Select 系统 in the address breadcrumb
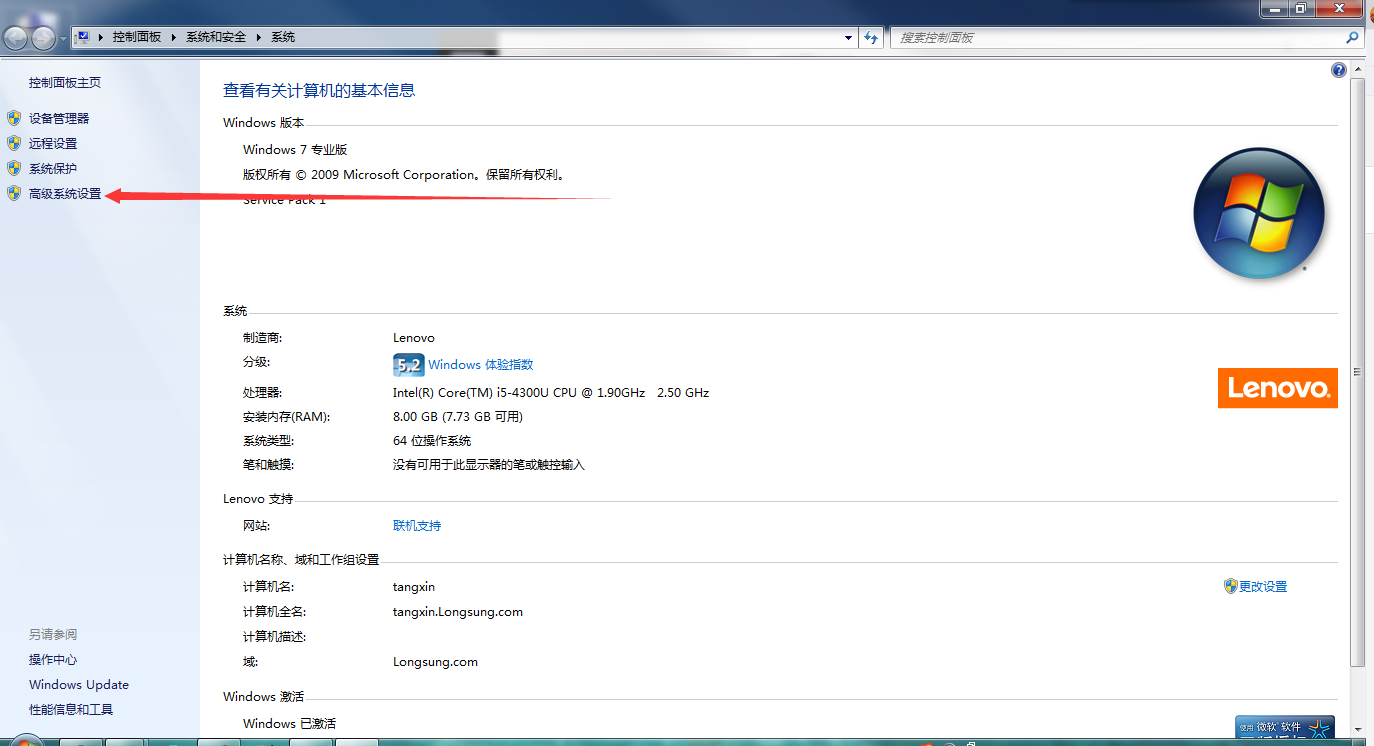The width and height of the screenshot is (1374, 746). tap(283, 37)
